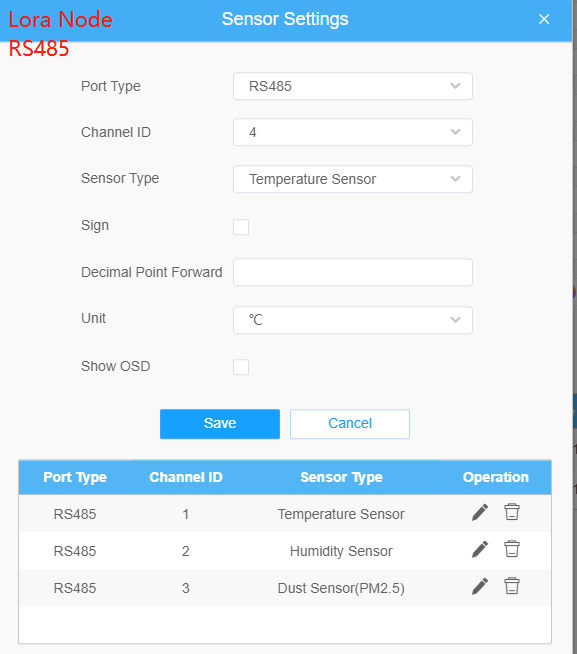Image resolution: width=577 pixels, height=654 pixels.
Task: Delete the Dust Sensor(PM2.5) row
Action: click(512, 586)
